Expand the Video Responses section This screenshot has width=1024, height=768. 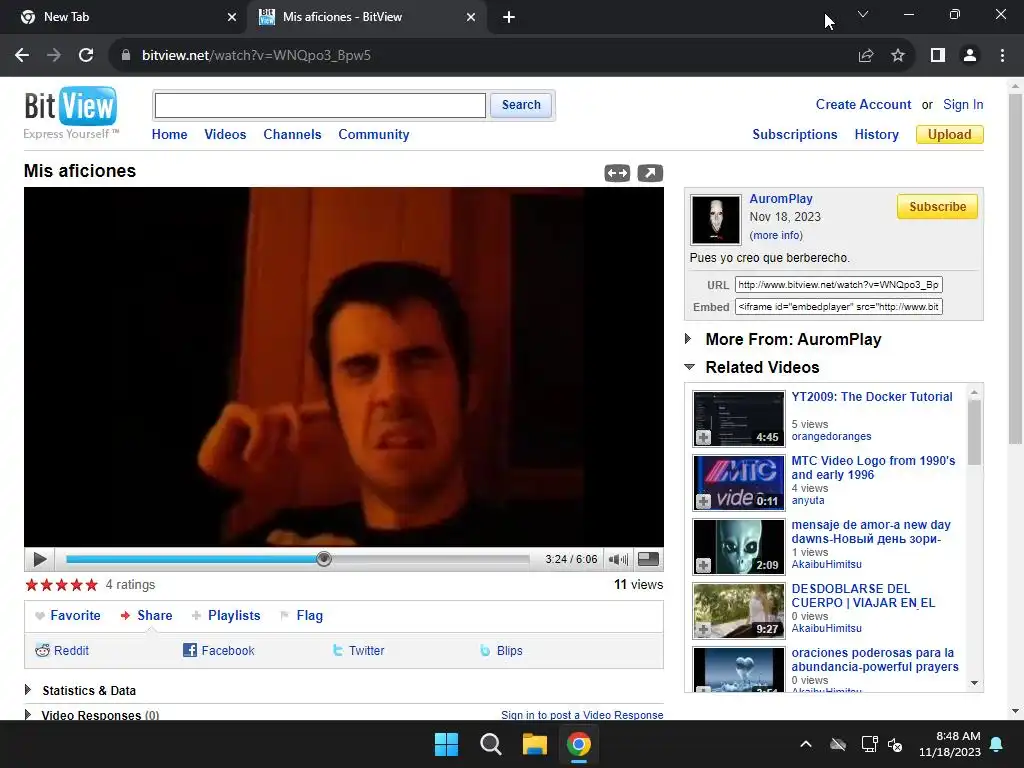(x=100, y=715)
